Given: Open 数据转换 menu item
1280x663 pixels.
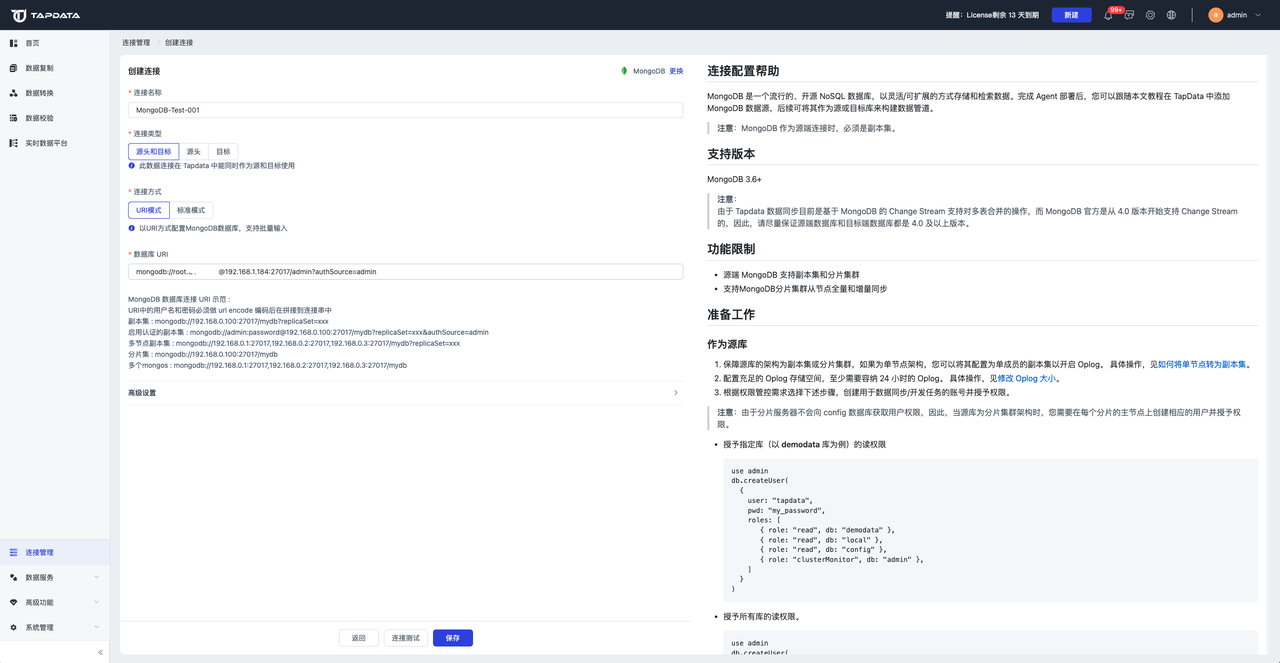Looking at the screenshot, I should [x=55, y=93].
